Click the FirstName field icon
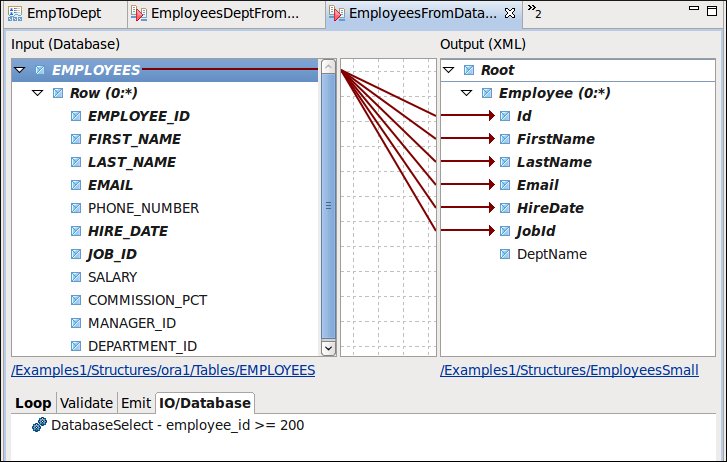The image size is (727, 462). pyautogui.click(x=505, y=139)
